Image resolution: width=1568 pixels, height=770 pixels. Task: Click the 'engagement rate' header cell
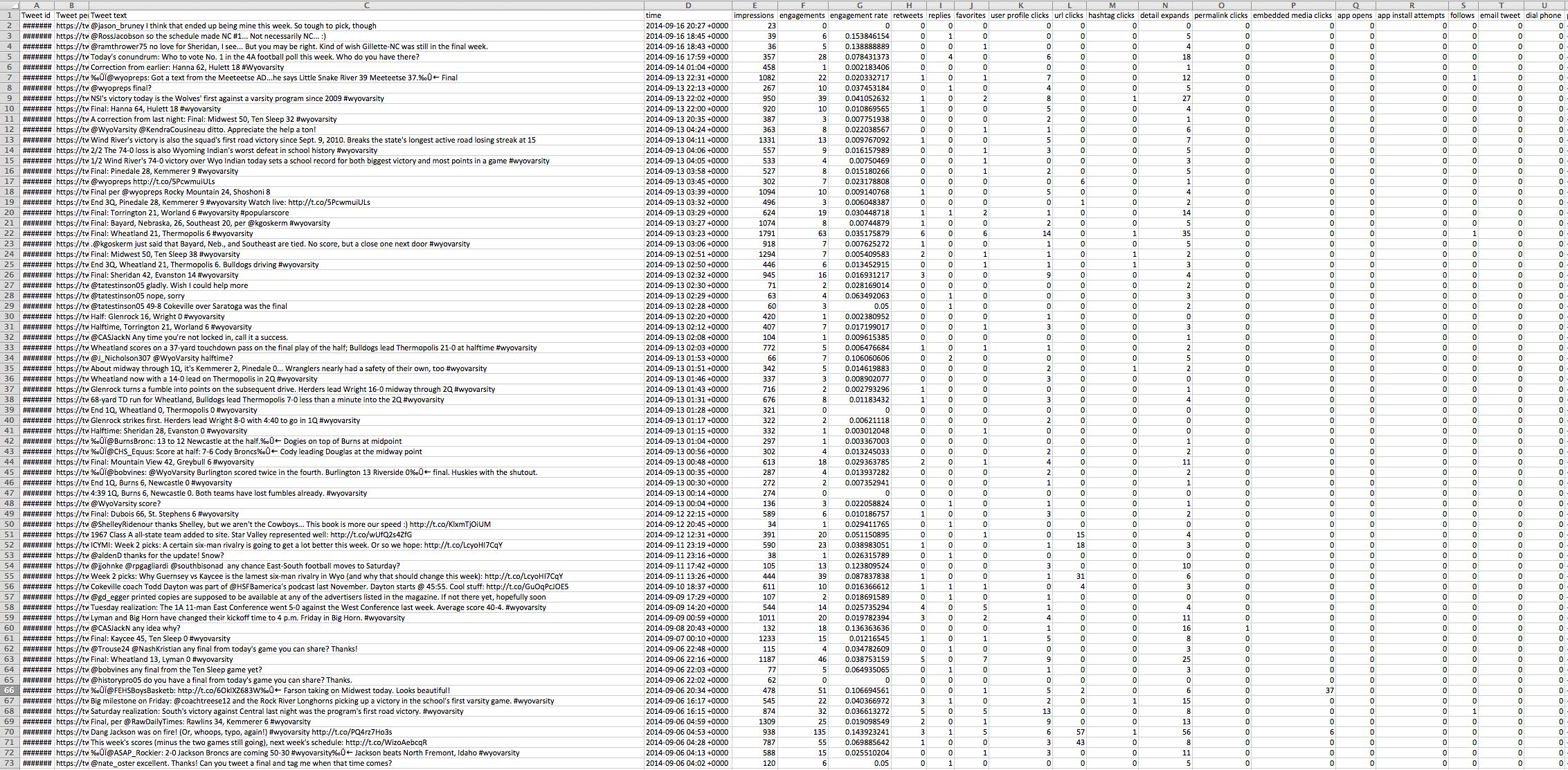pyautogui.click(x=858, y=15)
